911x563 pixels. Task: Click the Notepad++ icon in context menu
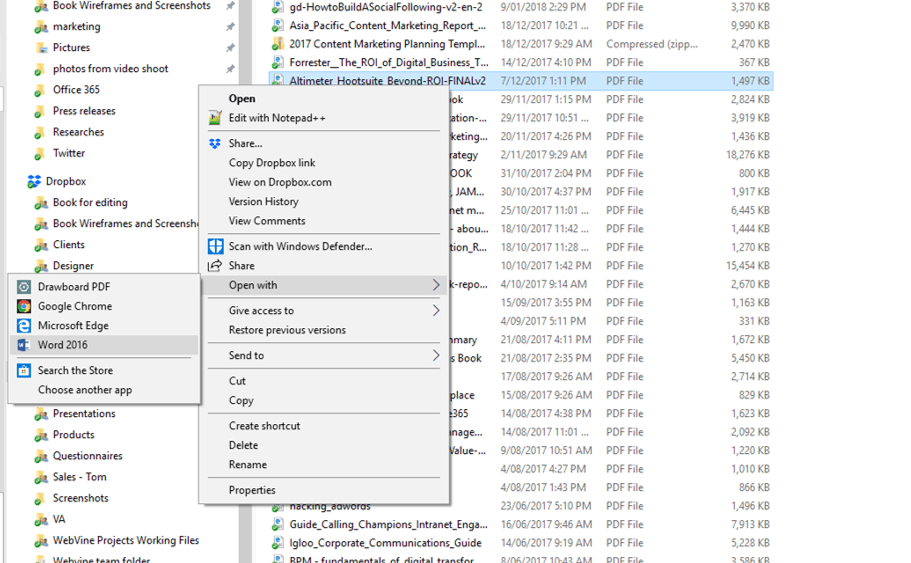[215, 118]
